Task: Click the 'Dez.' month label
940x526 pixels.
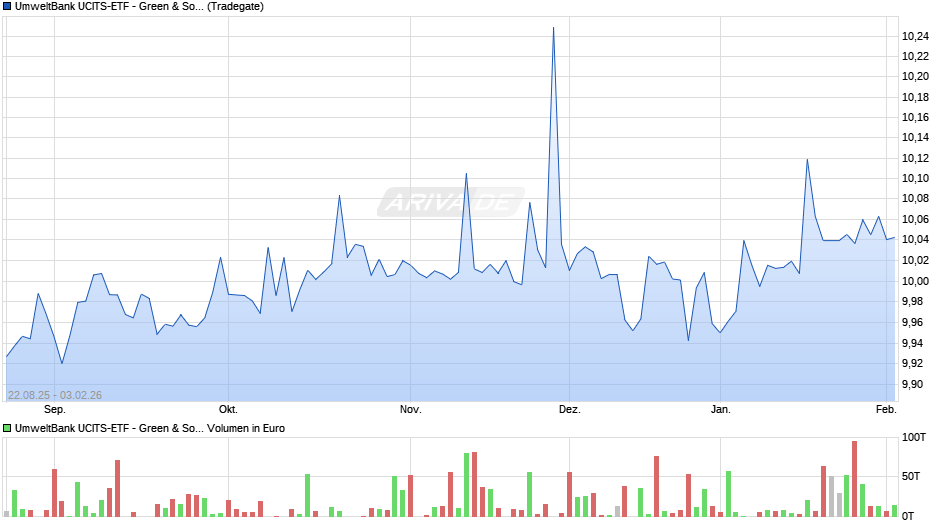Action: pyautogui.click(x=570, y=410)
